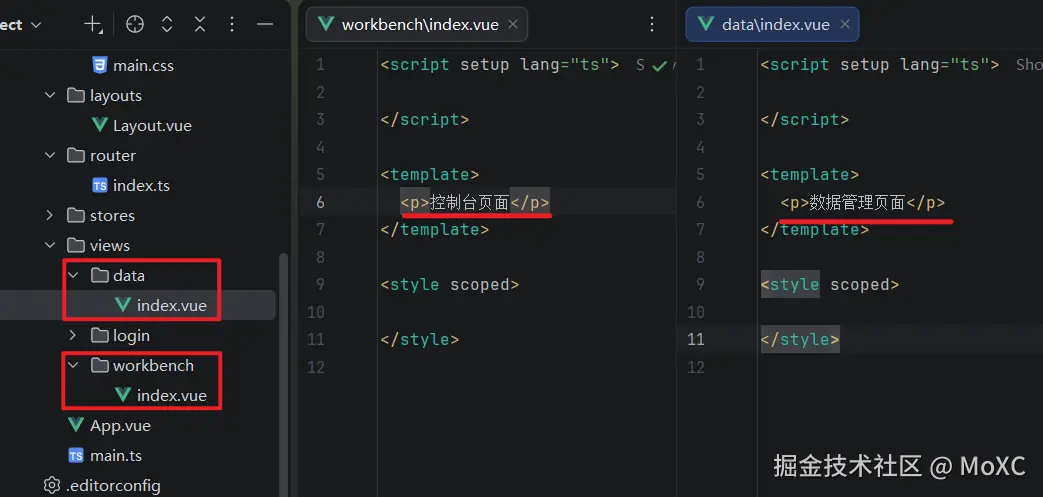Expand the login folder

(73, 335)
